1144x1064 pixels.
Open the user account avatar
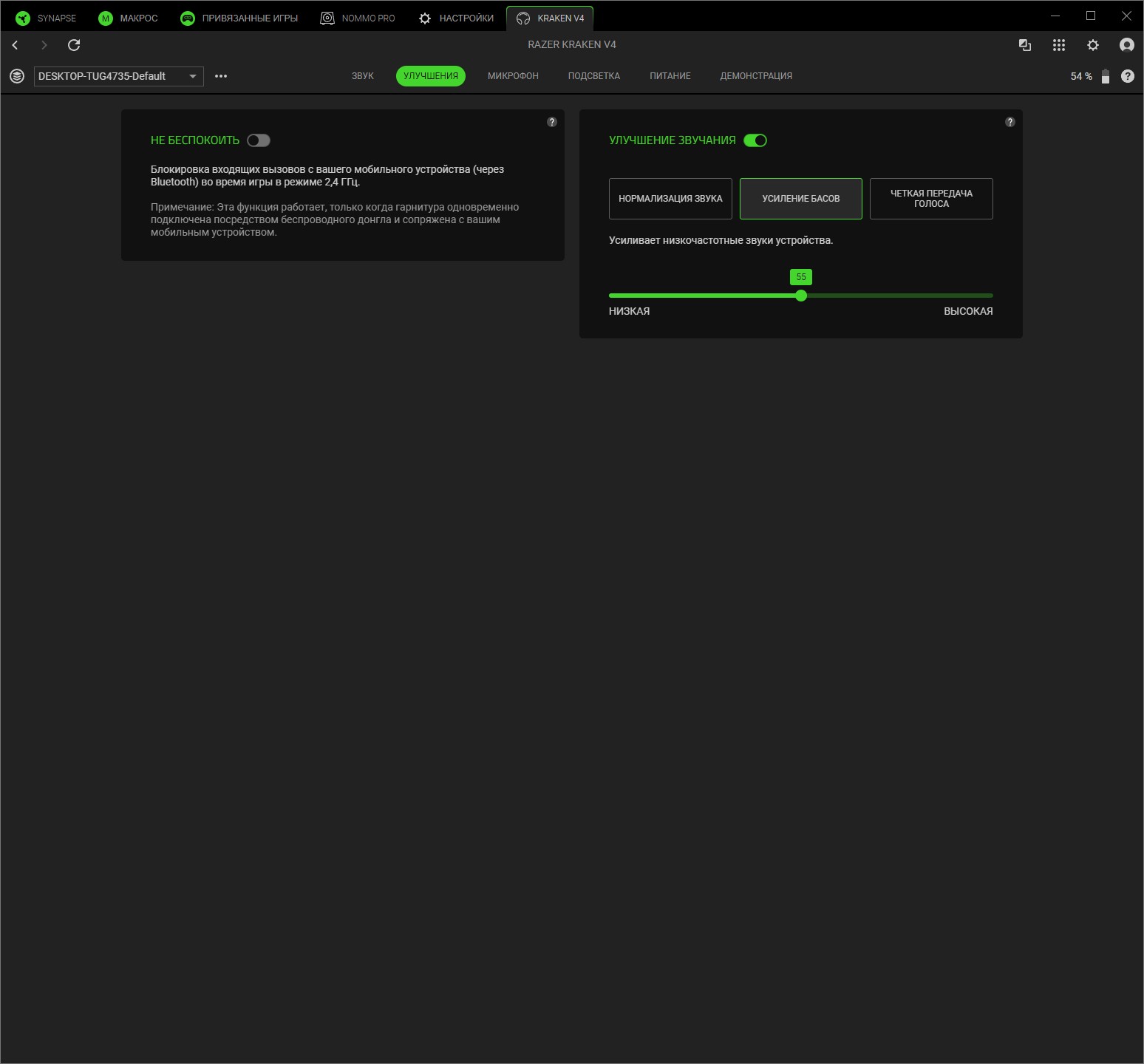click(x=1127, y=45)
